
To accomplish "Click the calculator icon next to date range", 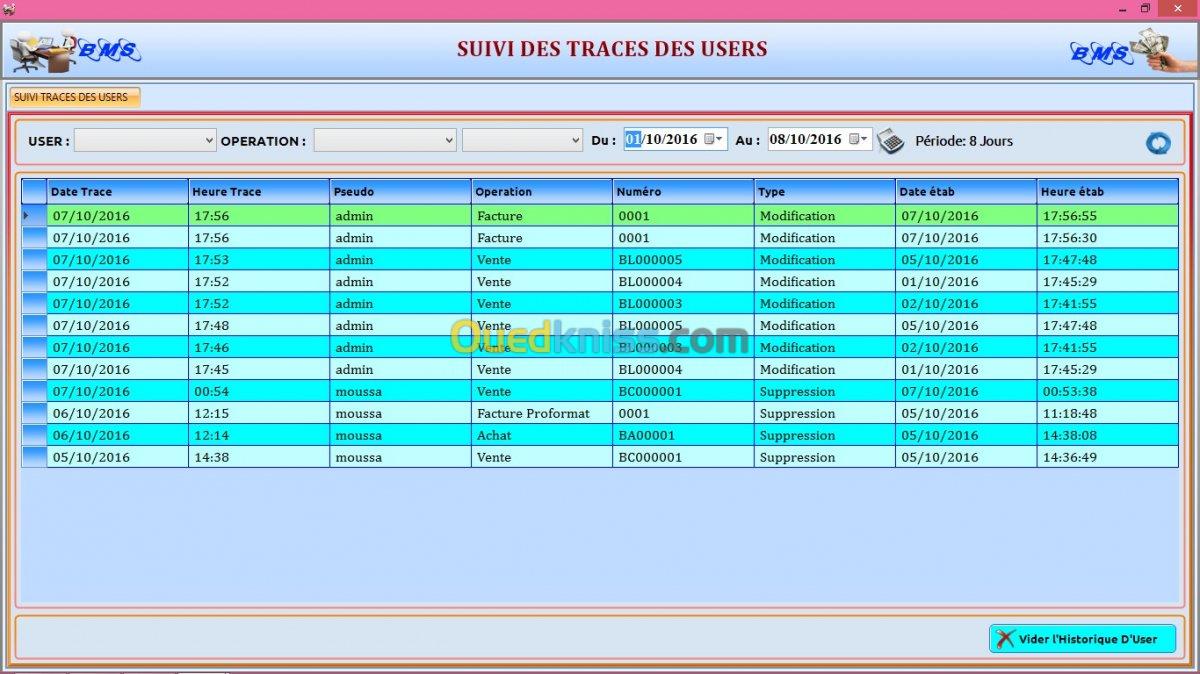I will point(890,141).
